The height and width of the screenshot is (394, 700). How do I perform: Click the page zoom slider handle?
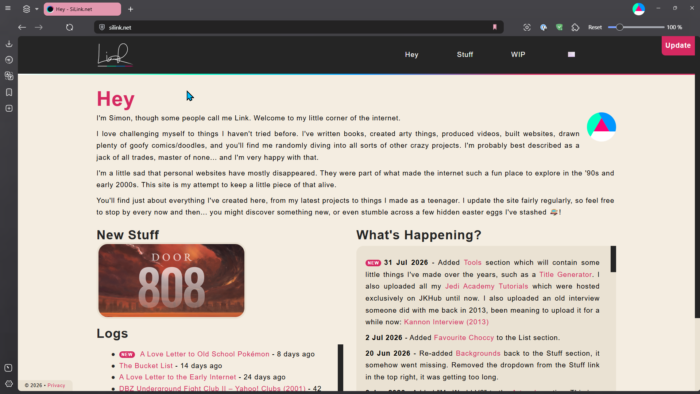[x=619, y=27]
